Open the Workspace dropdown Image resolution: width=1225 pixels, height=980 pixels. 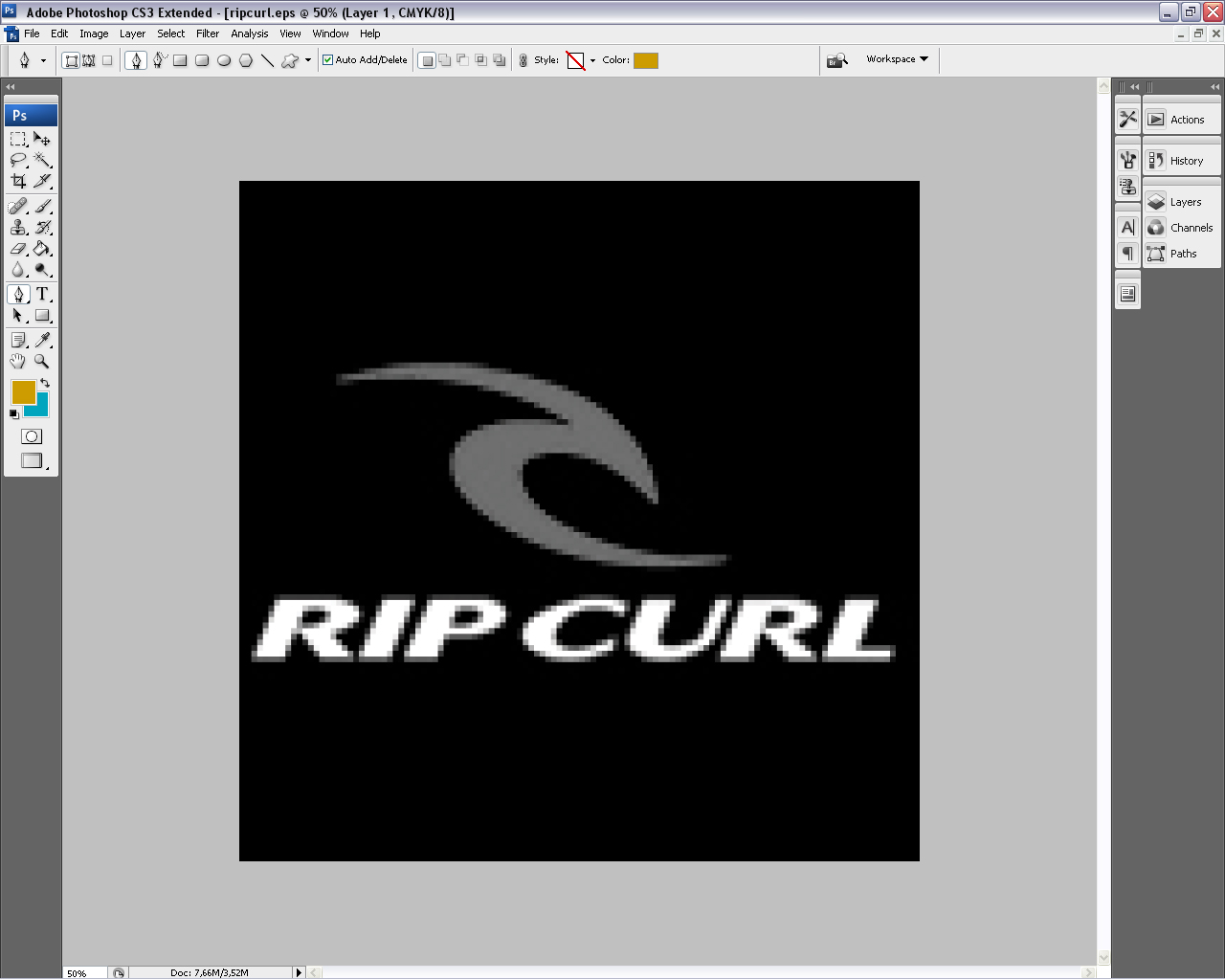[x=897, y=59]
